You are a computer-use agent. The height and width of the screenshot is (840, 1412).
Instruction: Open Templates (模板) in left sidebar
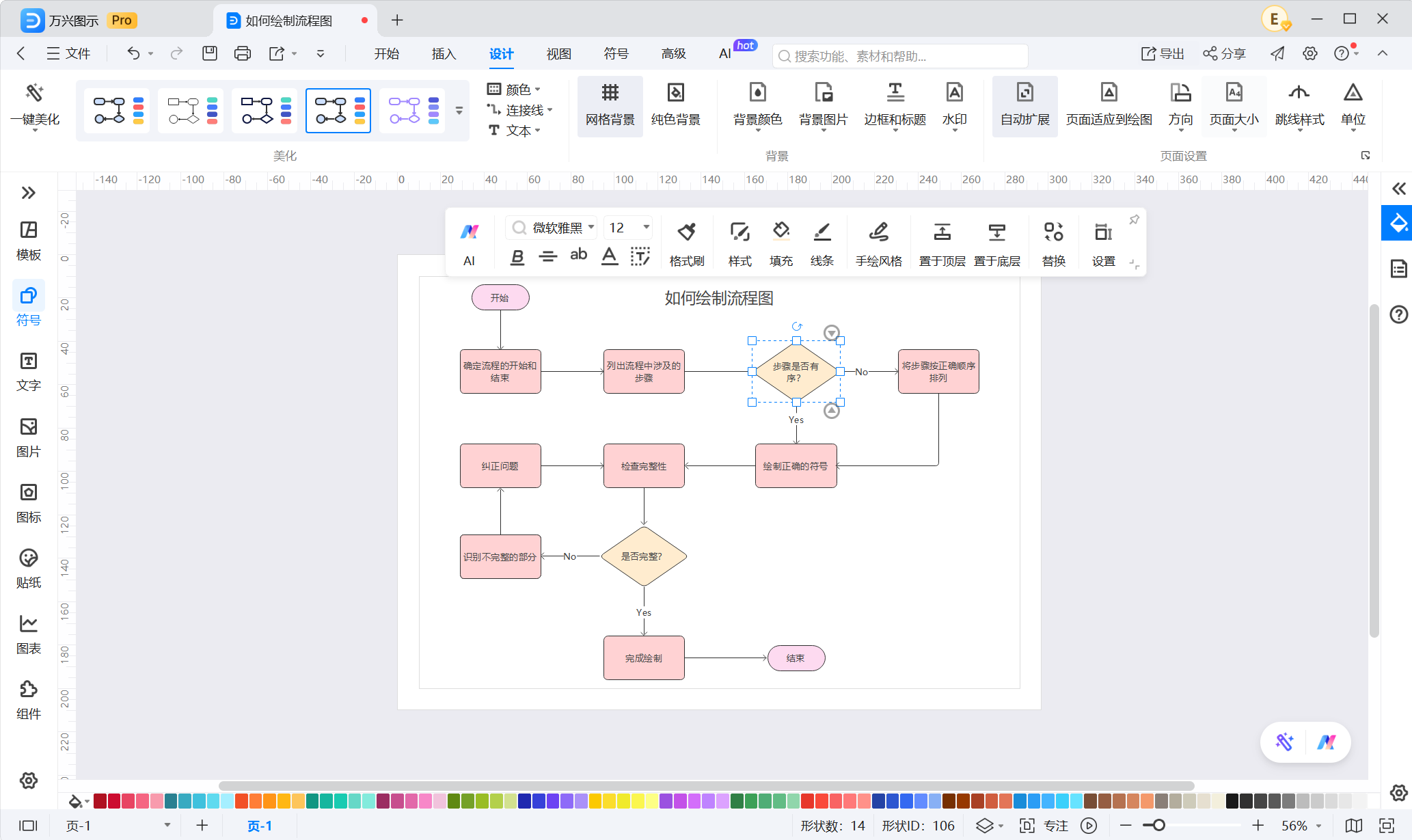[29, 241]
